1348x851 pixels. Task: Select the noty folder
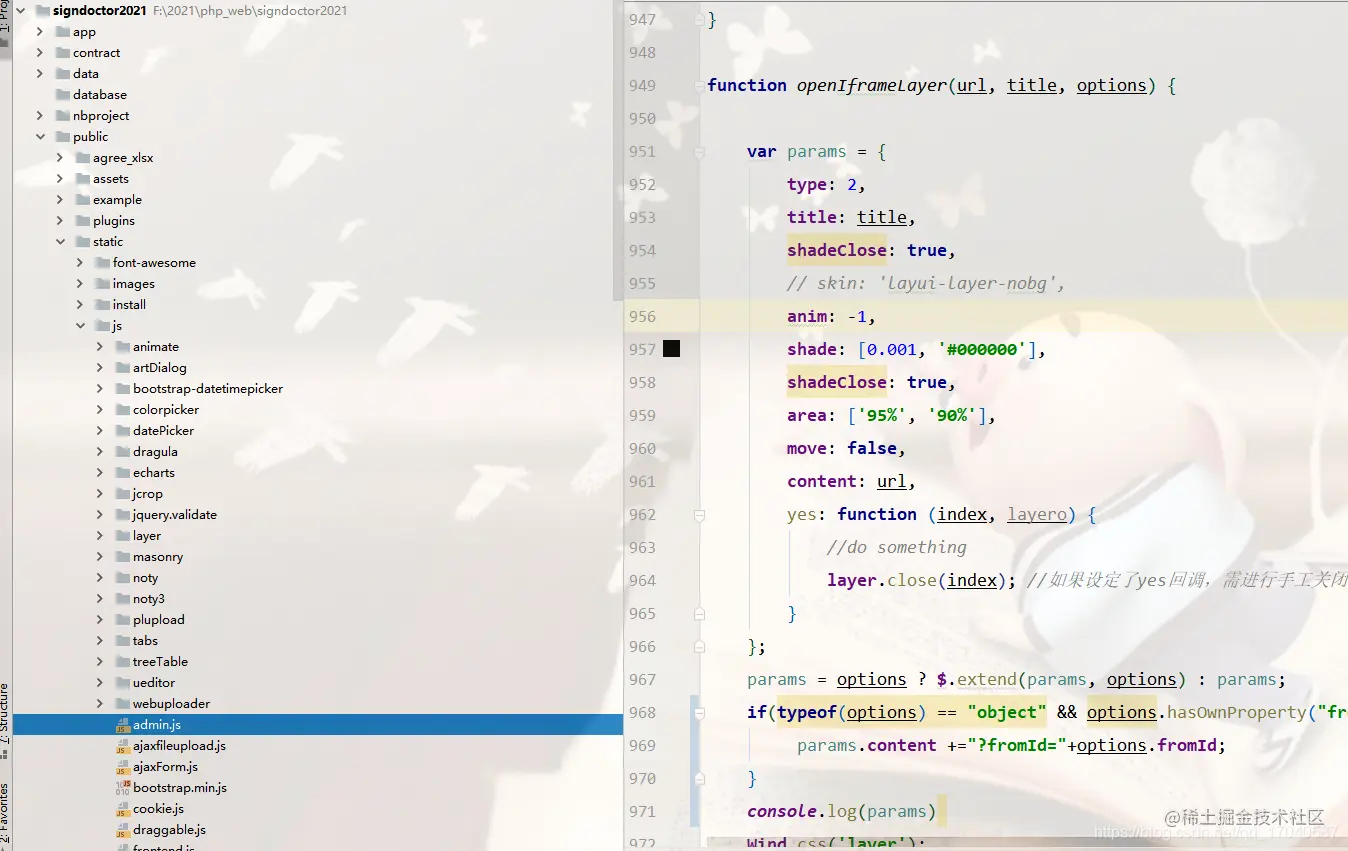coord(146,578)
